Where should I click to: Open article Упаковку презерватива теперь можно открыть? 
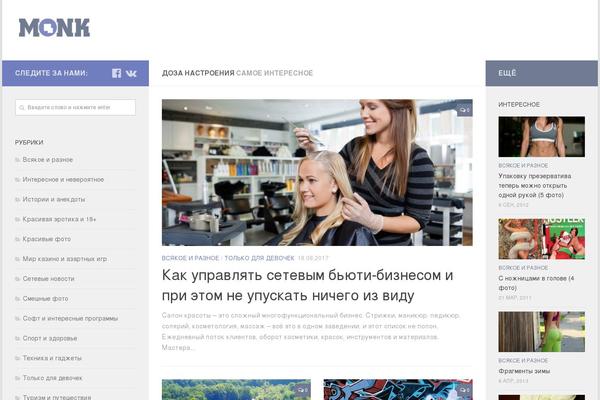pos(535,186)
